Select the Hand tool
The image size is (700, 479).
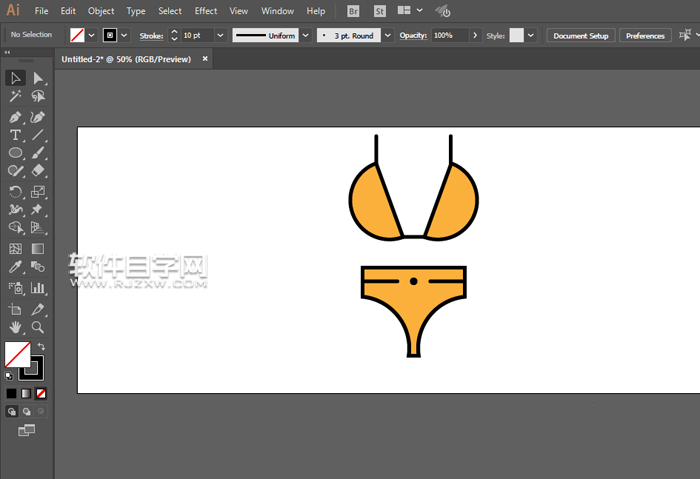click(x=16, y=327)
